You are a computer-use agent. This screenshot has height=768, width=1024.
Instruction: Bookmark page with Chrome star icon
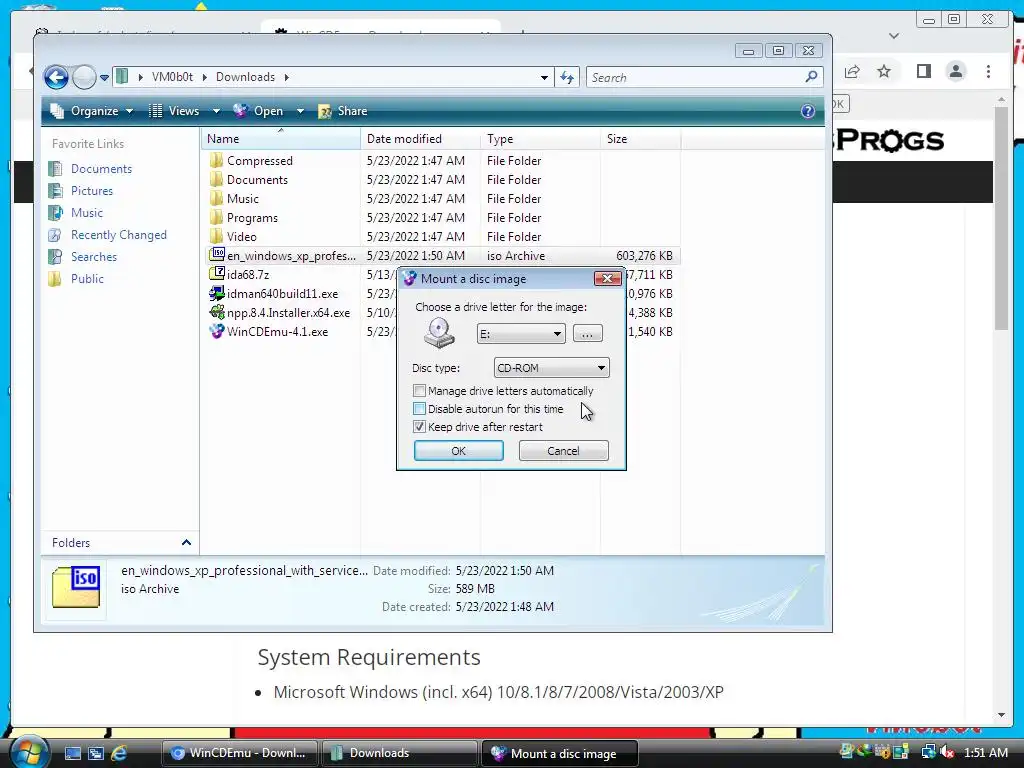tap(884, 71)
